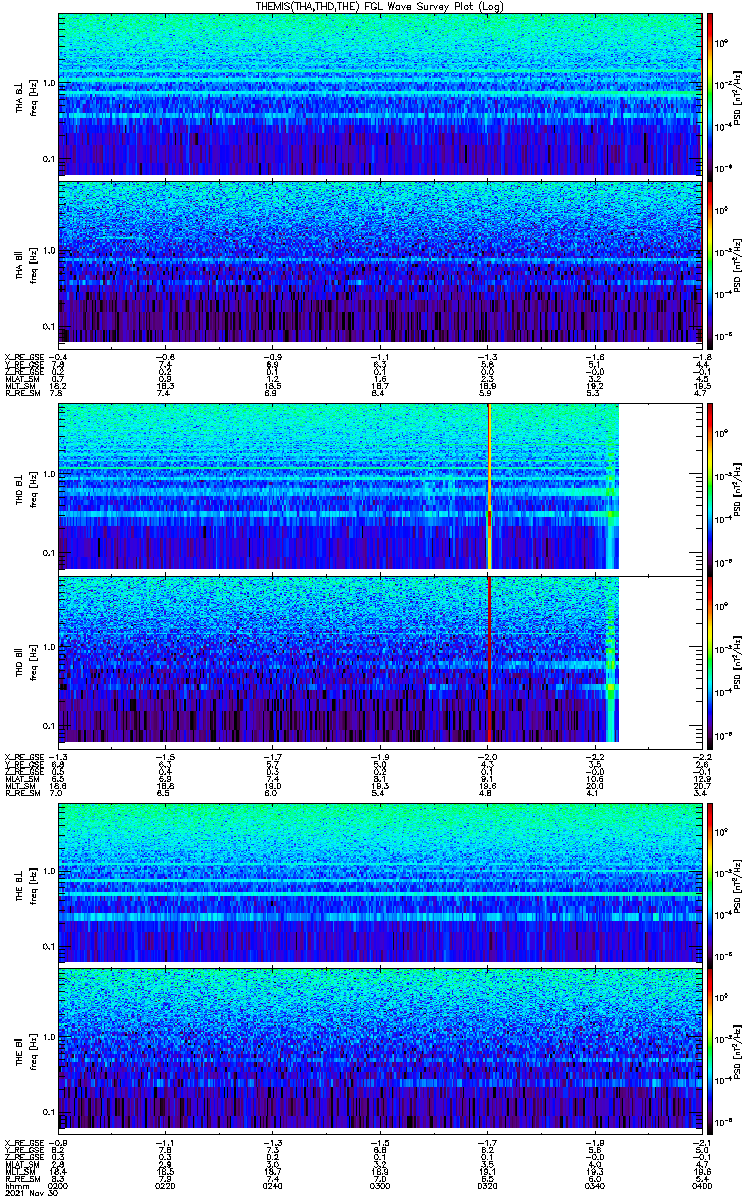Click the color bar beside THE B∥ panel
This screenshot has width=750, height=1200.
pyautogui.click(x=710, y=1049)
